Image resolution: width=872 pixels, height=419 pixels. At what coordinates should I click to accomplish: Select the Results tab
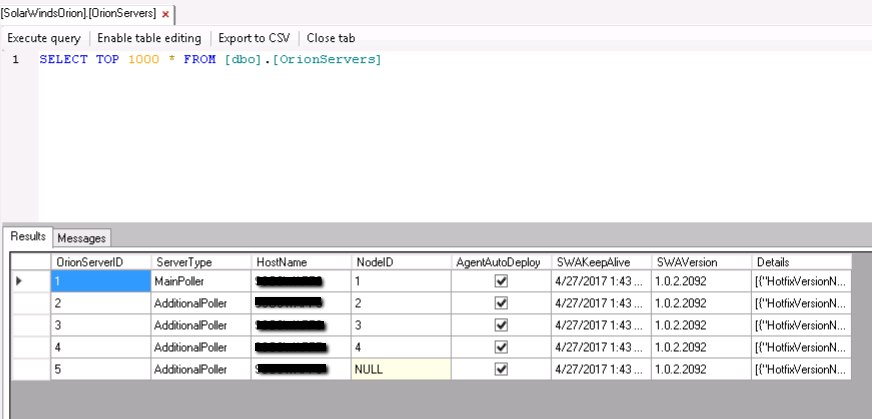click(x=28, y=237)
